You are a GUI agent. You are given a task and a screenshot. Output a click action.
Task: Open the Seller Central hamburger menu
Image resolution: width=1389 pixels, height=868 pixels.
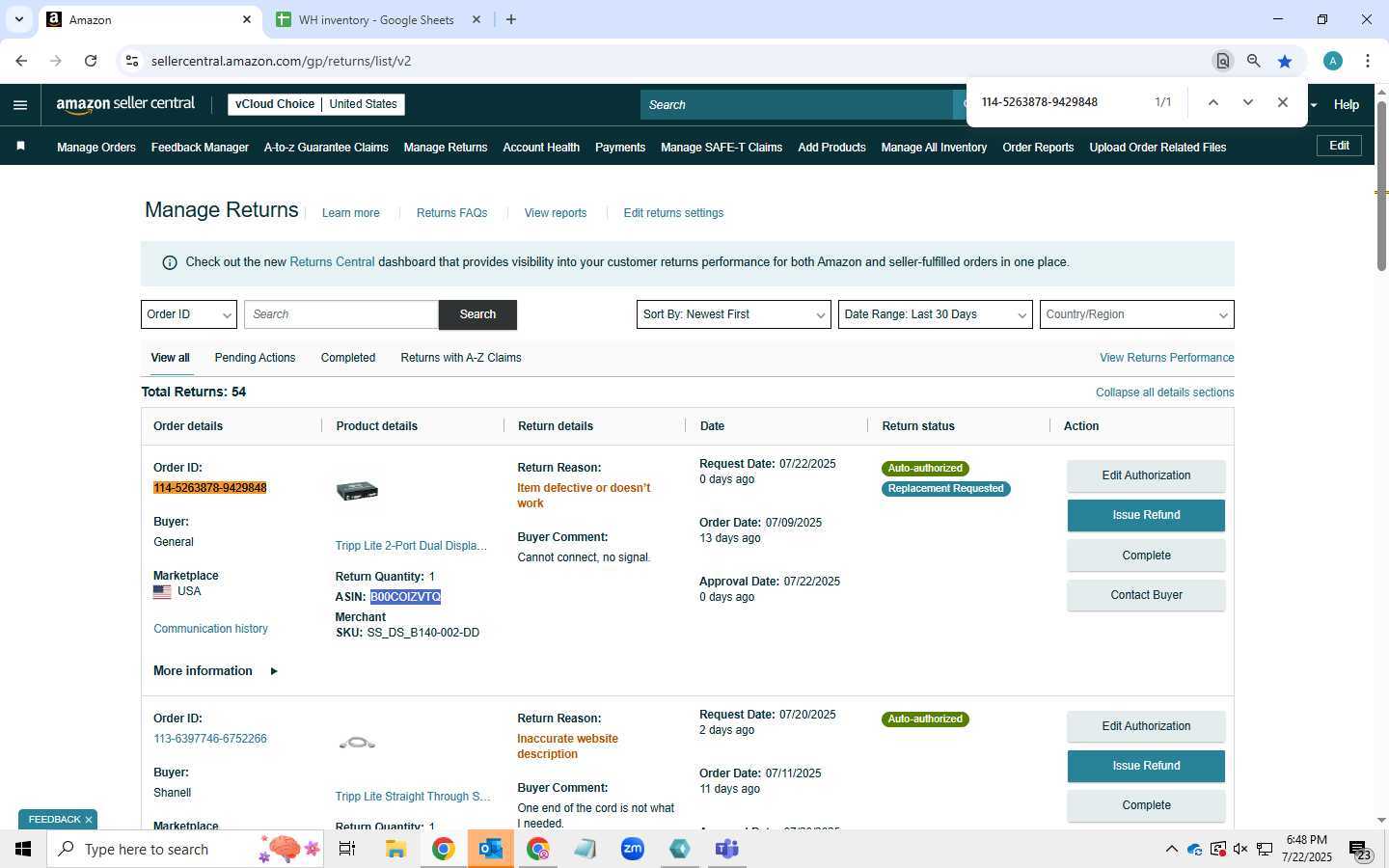tap(20, 105)
